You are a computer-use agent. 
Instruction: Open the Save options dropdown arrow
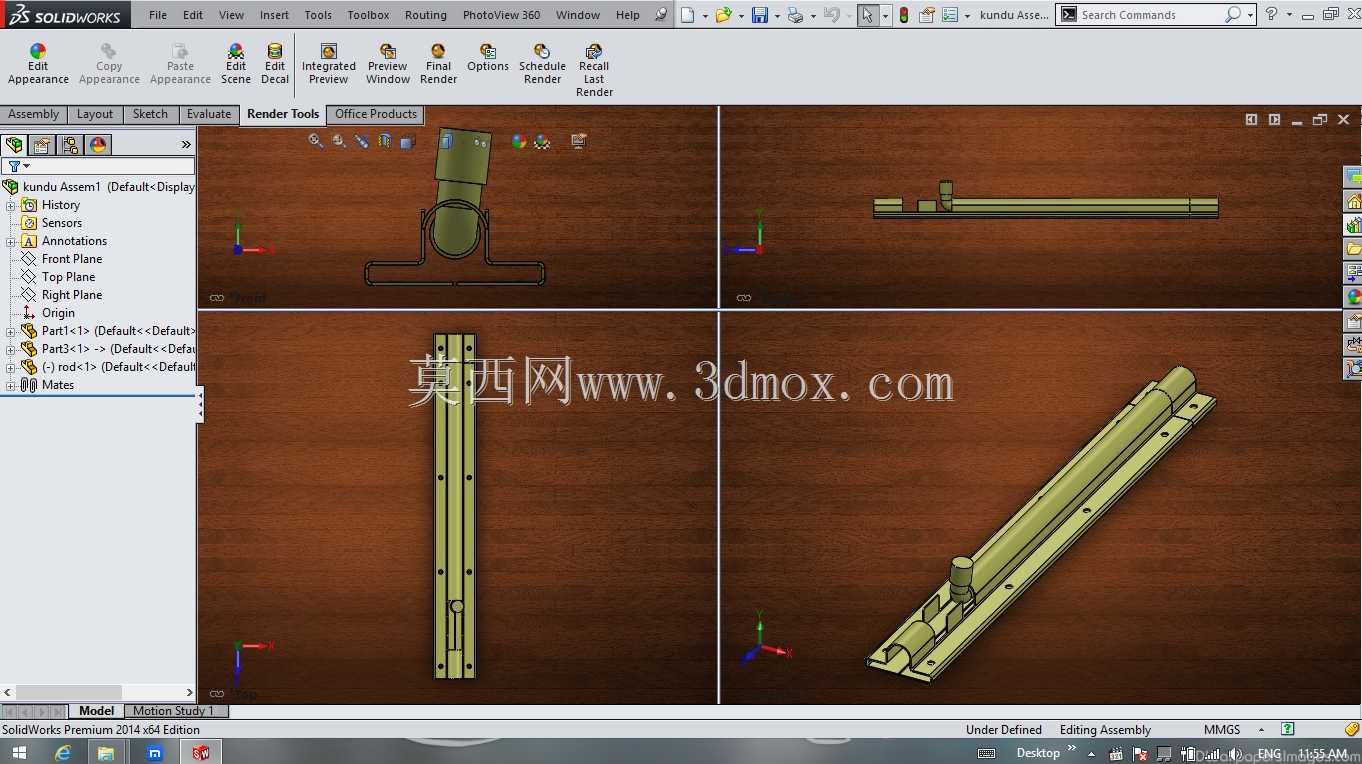tap(777, 15)
